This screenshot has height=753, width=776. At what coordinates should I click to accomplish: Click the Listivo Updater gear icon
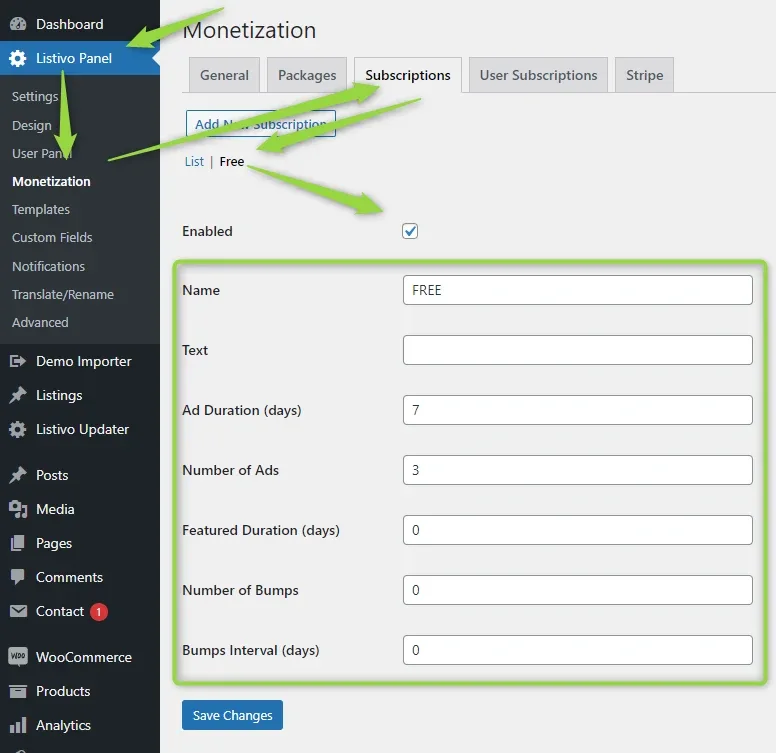[x=18, y=429]
